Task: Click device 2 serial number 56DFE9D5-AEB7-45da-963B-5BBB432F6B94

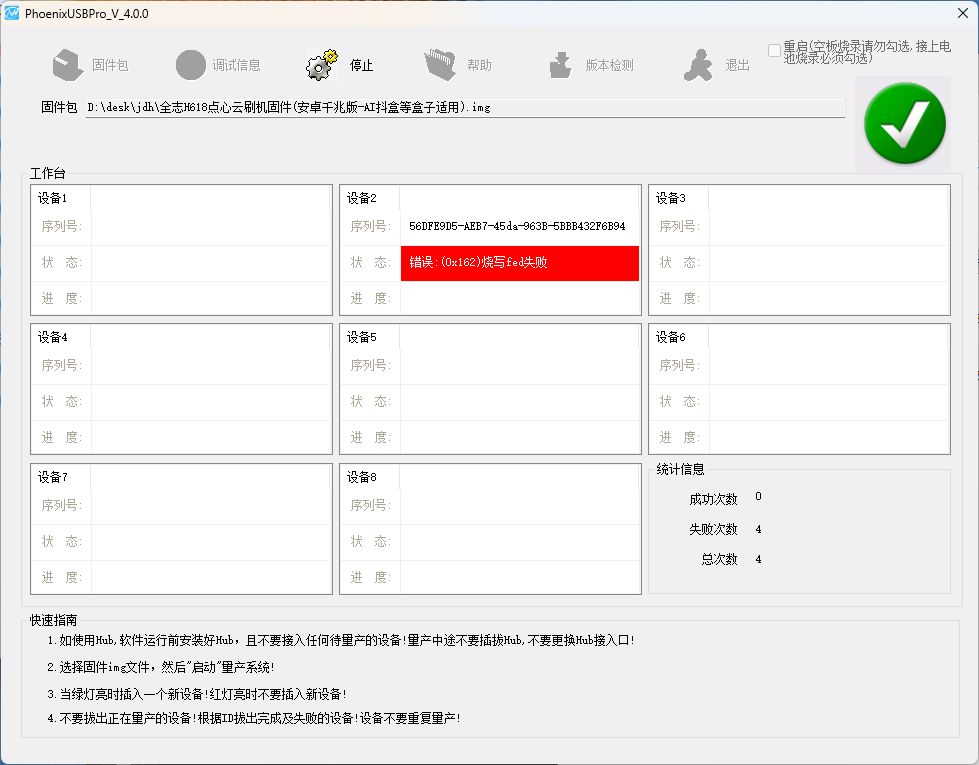Action: [x=517, y=226]
